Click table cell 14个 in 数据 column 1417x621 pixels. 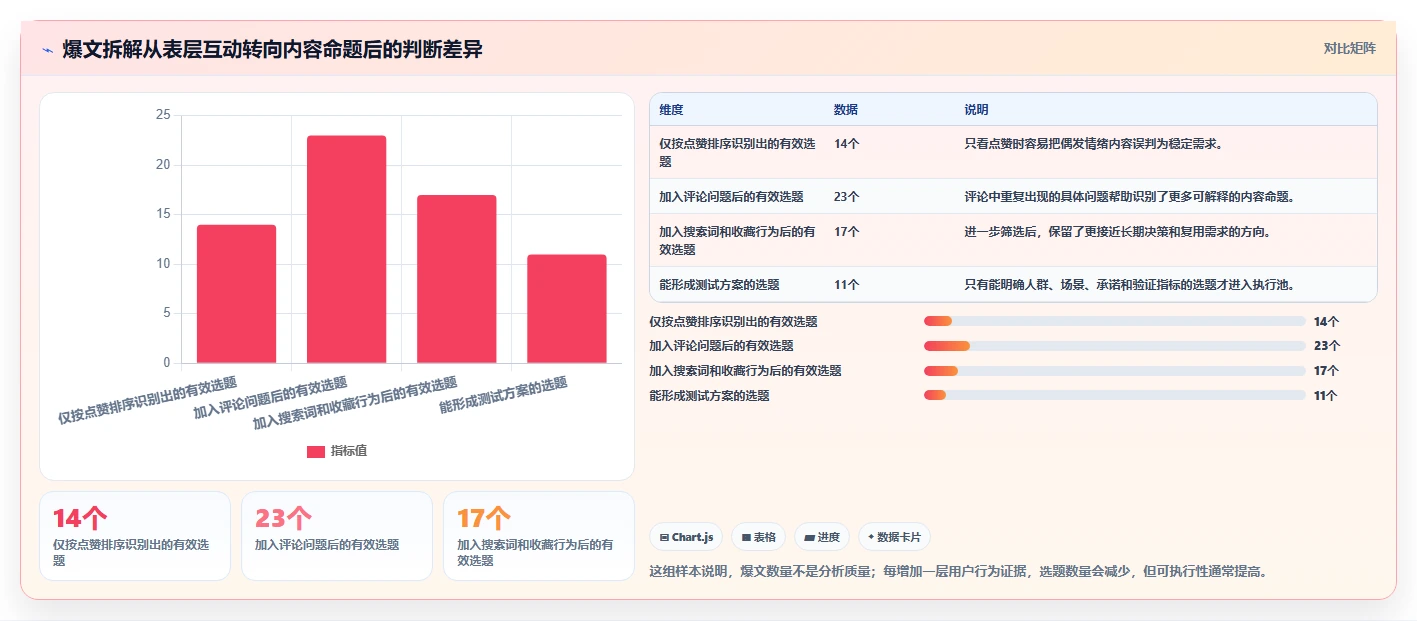point(846,144)
